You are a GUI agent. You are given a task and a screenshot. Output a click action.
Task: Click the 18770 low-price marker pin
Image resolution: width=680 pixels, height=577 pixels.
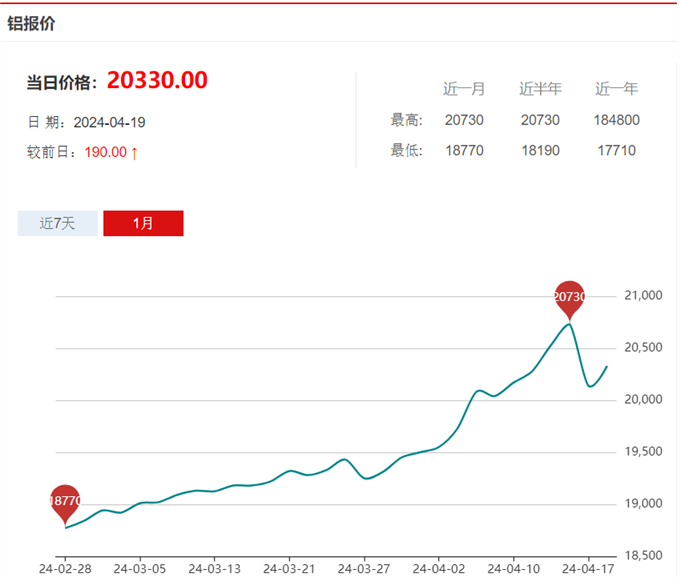point(65,504)
